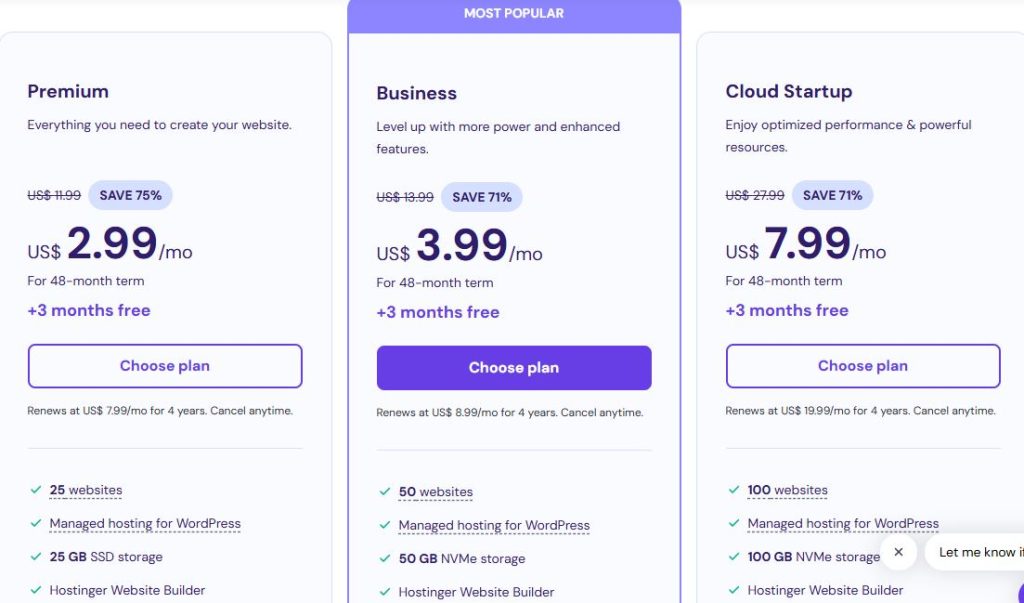
Task: Click '100 GB NVMe storage' feature text
Action: 814,557
